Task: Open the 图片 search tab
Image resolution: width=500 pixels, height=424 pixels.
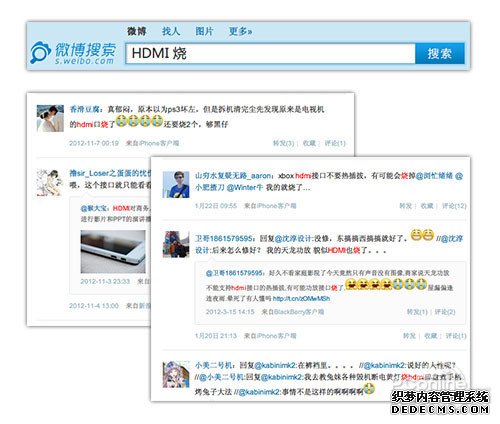Action: pos(204,31)
